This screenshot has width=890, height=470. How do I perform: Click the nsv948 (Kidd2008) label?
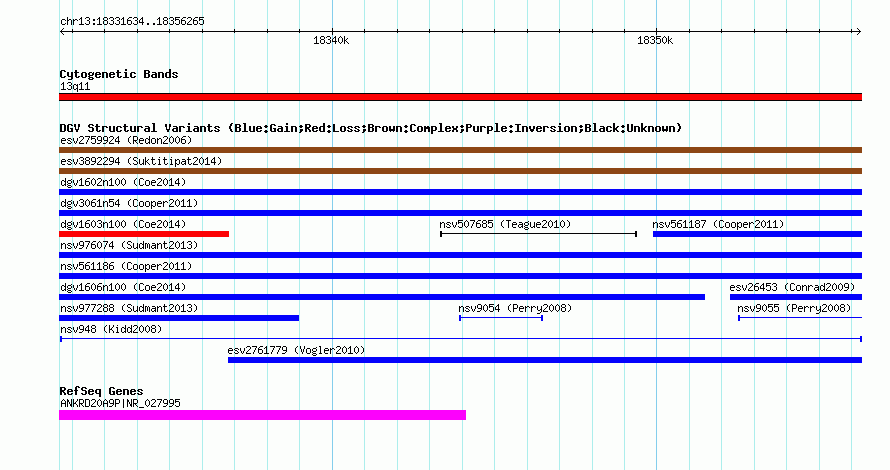tap(111, 329)
